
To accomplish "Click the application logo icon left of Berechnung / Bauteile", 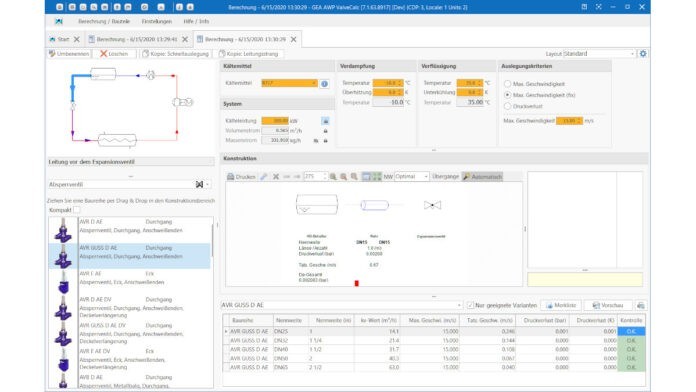I will [59, 21].
